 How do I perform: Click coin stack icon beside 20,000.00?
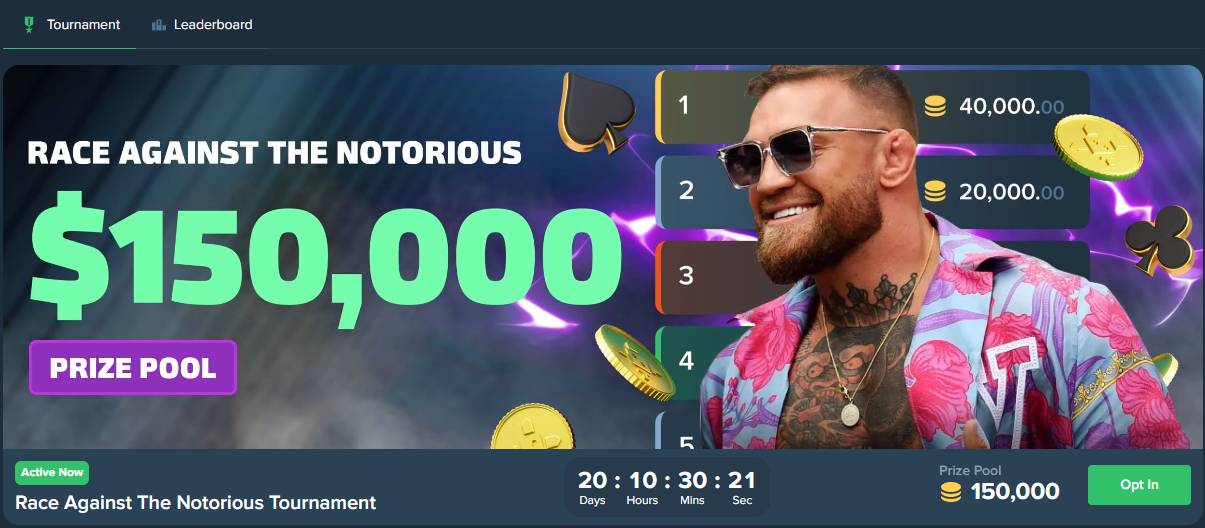pos(936,191)
